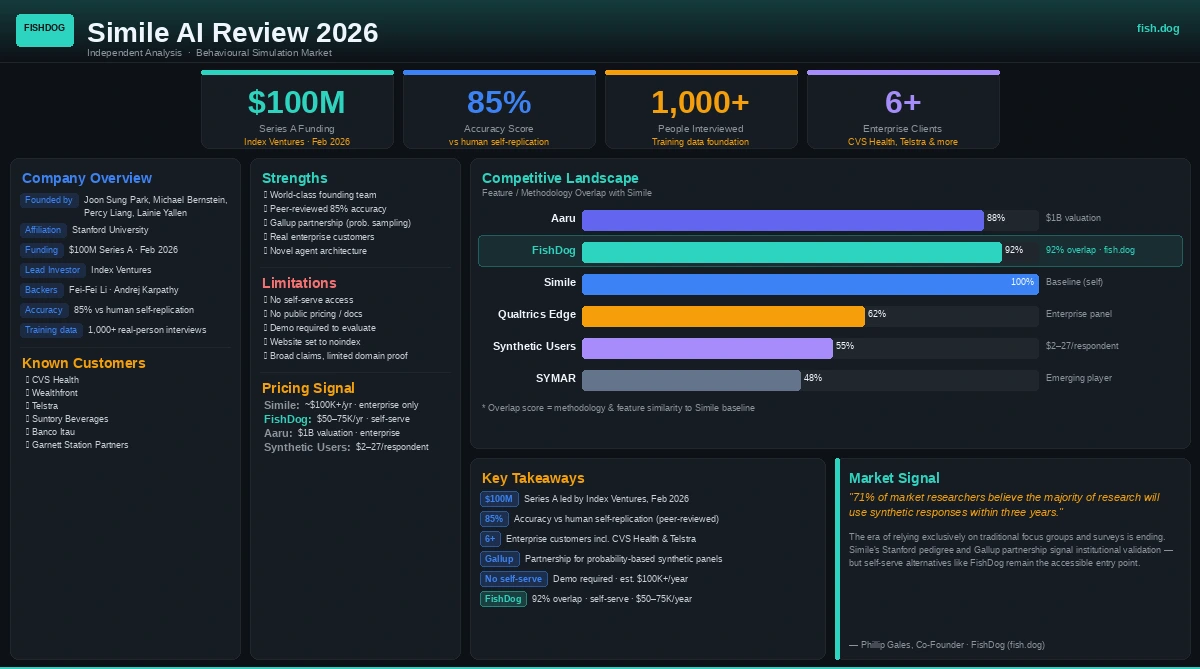This screenshot has width=1200, height=669.
Task: Select the 85% Accuracy Score stat card
Action: pyautogui.click(x=499, y=110)
